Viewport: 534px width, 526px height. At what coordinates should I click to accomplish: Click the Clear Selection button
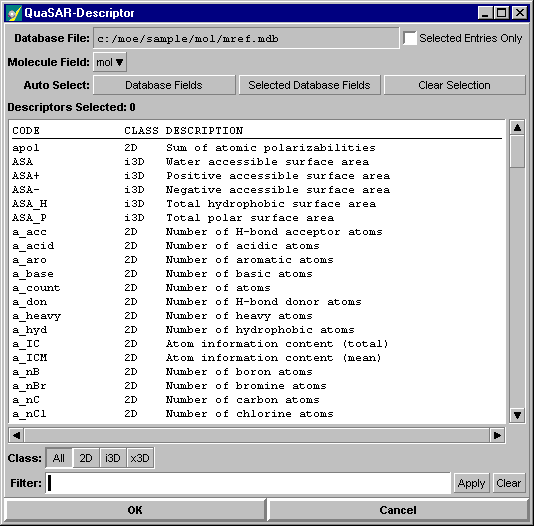click(454, 85)
